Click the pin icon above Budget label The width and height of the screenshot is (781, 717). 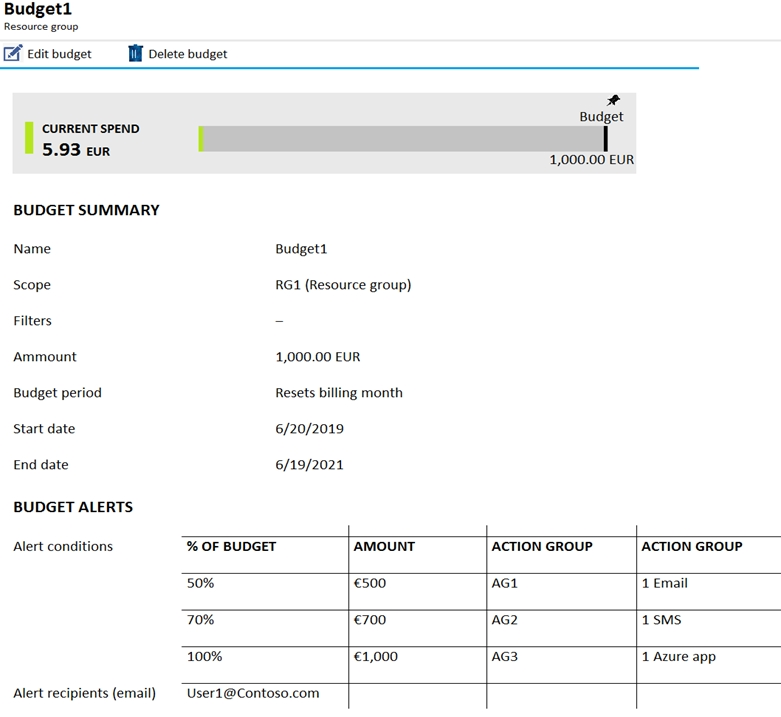click(613, 100)
